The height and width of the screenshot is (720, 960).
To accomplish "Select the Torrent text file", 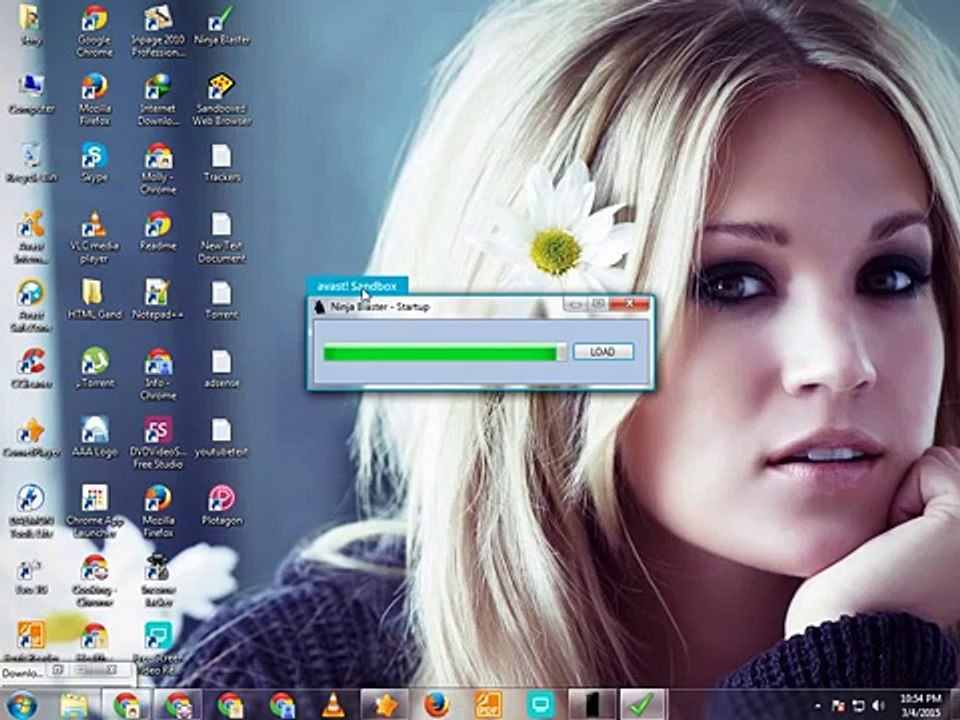I will [222, 299].
